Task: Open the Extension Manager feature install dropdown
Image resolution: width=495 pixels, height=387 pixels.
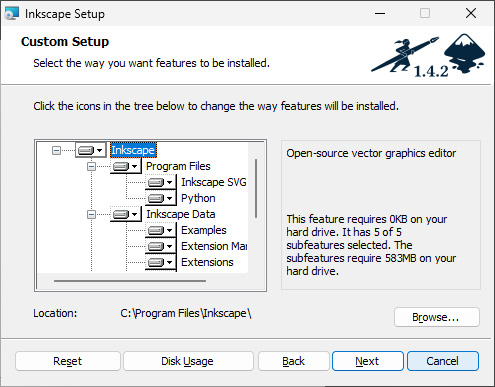Action: (161, 246)
